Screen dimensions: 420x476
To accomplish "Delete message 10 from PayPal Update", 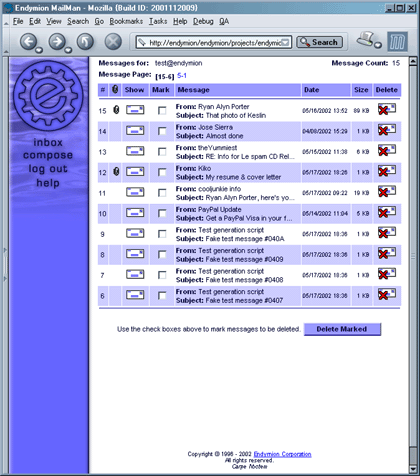I will click(387, 212).
